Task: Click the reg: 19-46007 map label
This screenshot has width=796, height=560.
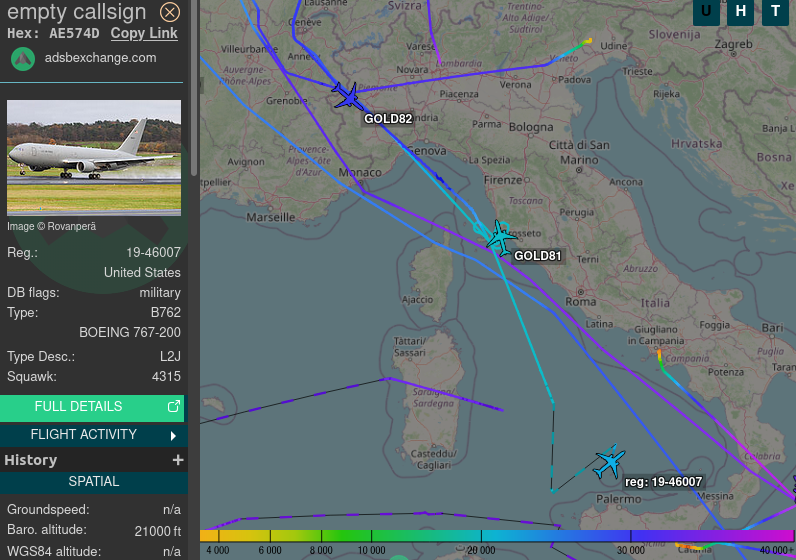Action: [x=664, y=482]
